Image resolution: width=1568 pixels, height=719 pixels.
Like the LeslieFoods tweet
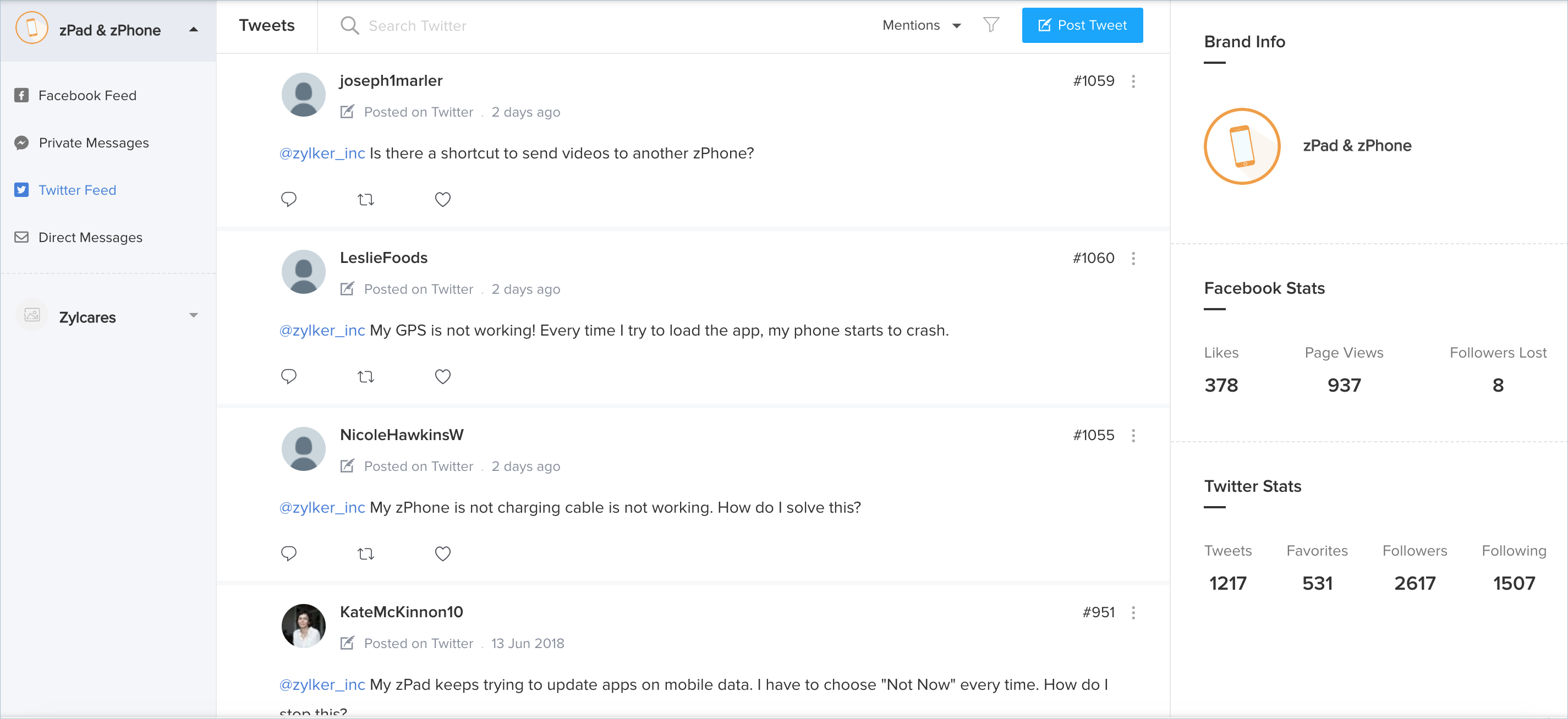pos(442,376)
